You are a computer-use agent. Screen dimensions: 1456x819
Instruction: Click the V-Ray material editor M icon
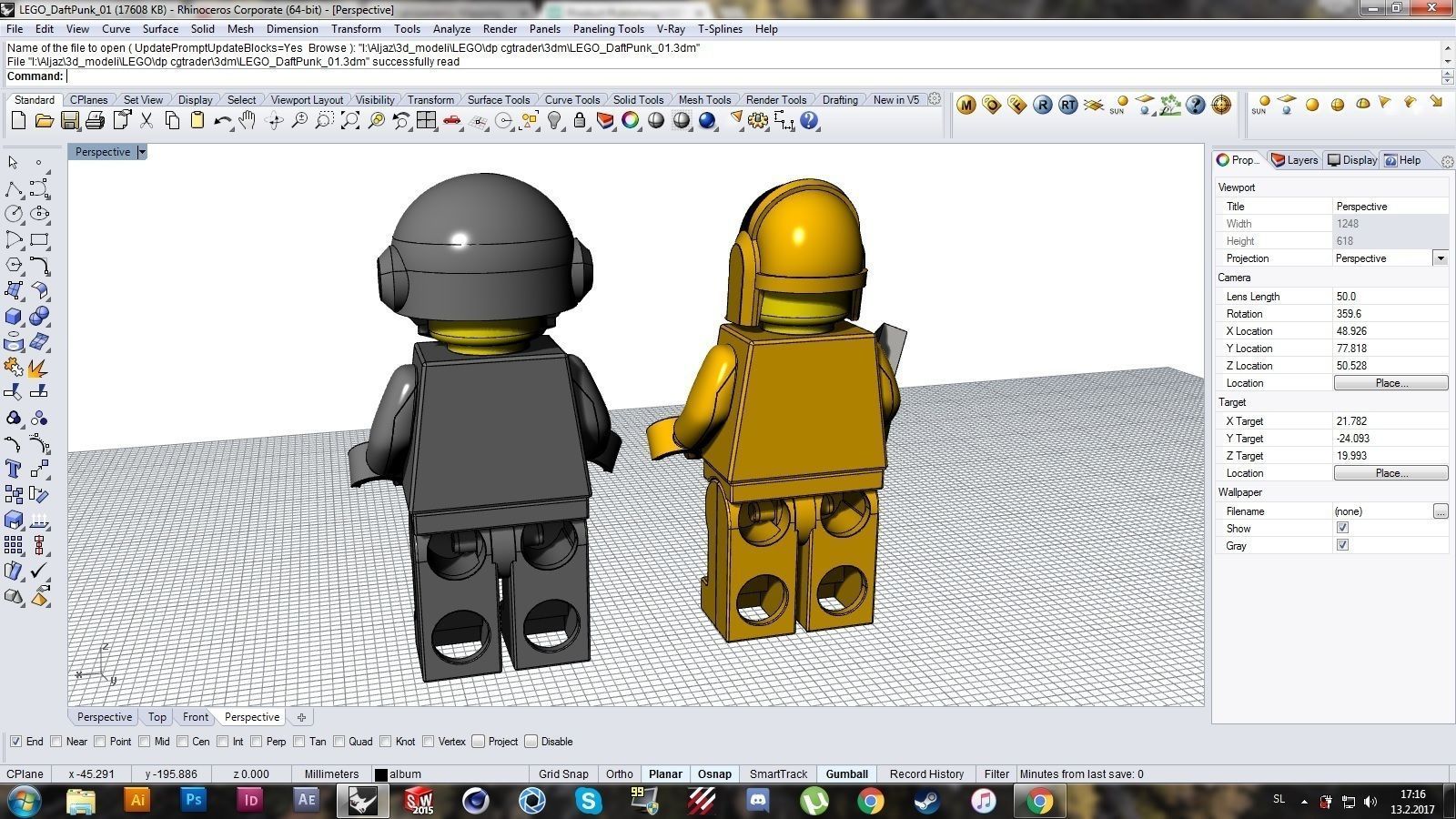click(966, 106)
